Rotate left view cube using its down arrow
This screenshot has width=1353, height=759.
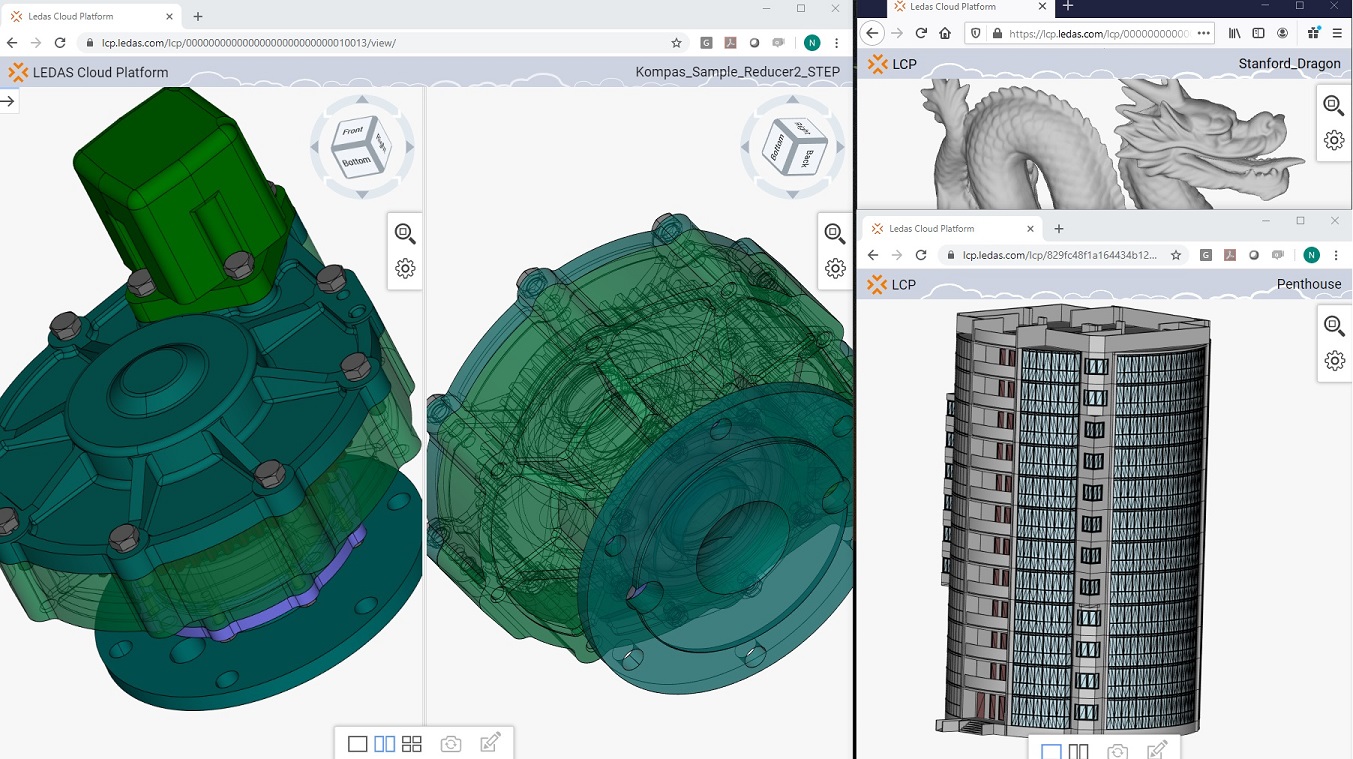(x=362, y=193)
